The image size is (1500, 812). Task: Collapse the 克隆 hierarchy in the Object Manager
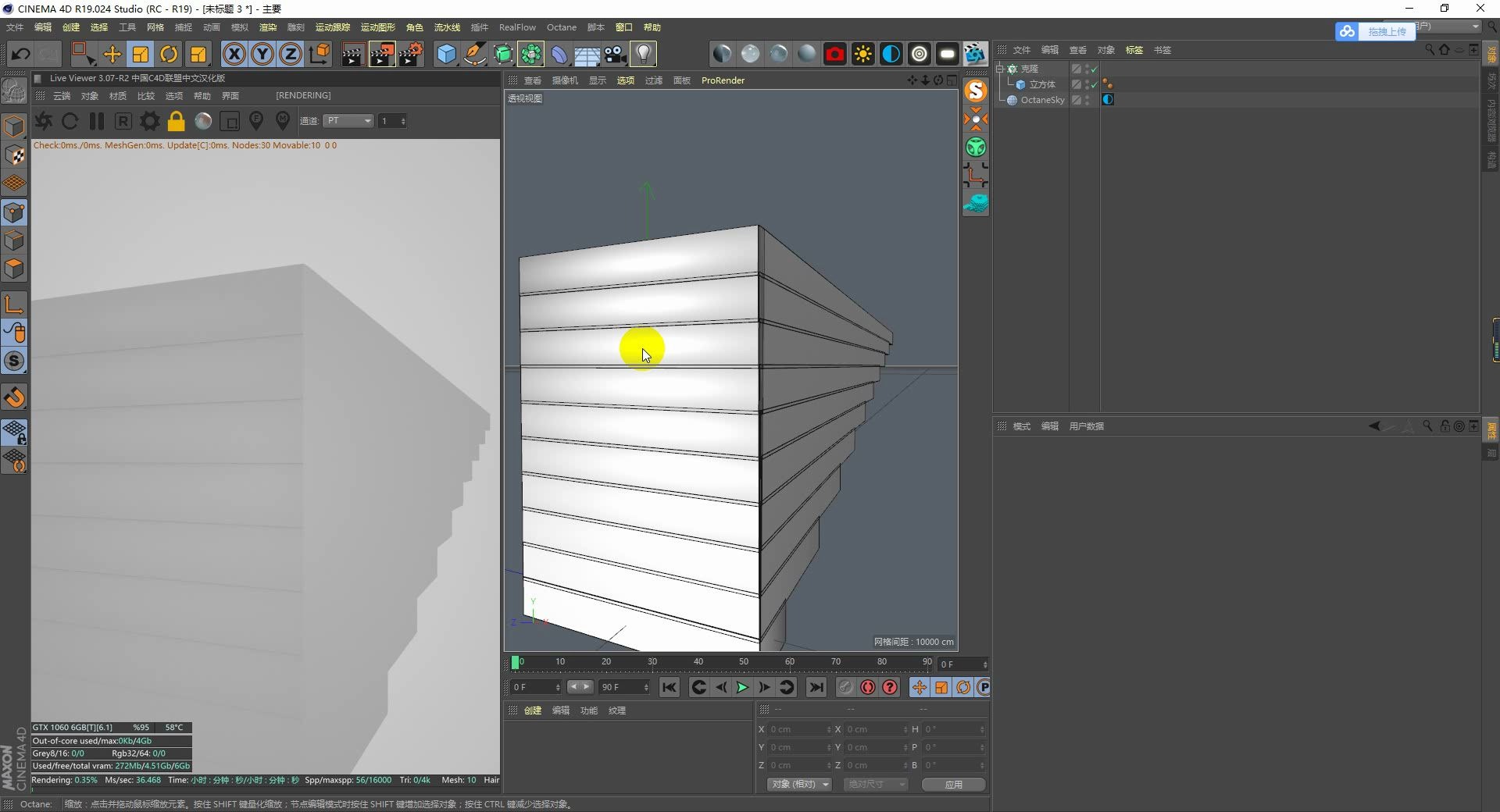(x=1000, y=69)
